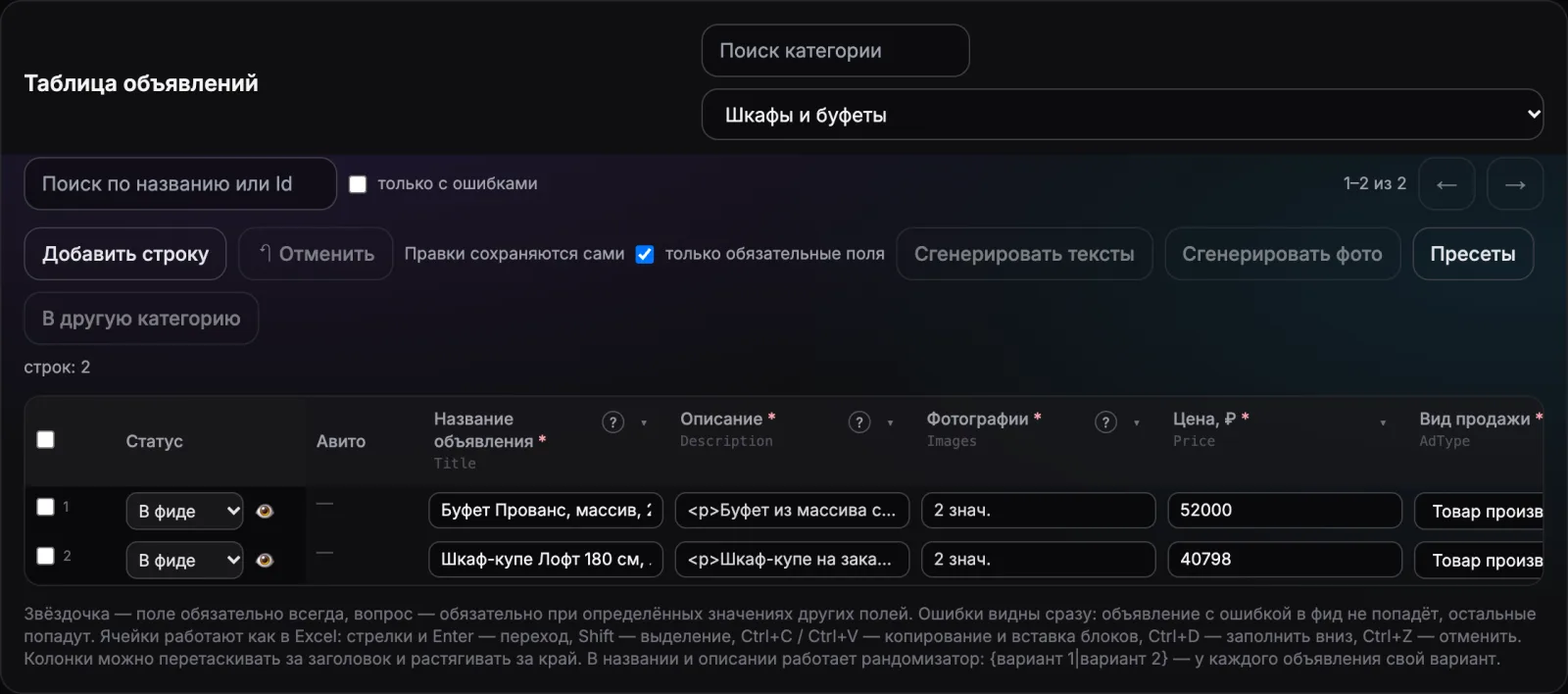Image resolution: width=1568 pixels, height=694 pixels.
Task: Open photos '2 знач.' cell in row 1
Action: (x=1039, y=511)
